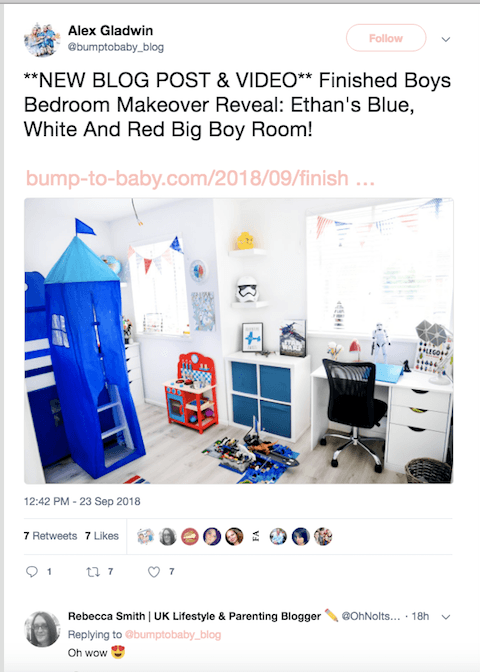Image resolution: width=480 pixels, height=672 pixels.
Task: Like the tweet with the heart icon
Action: coord(154,572)
